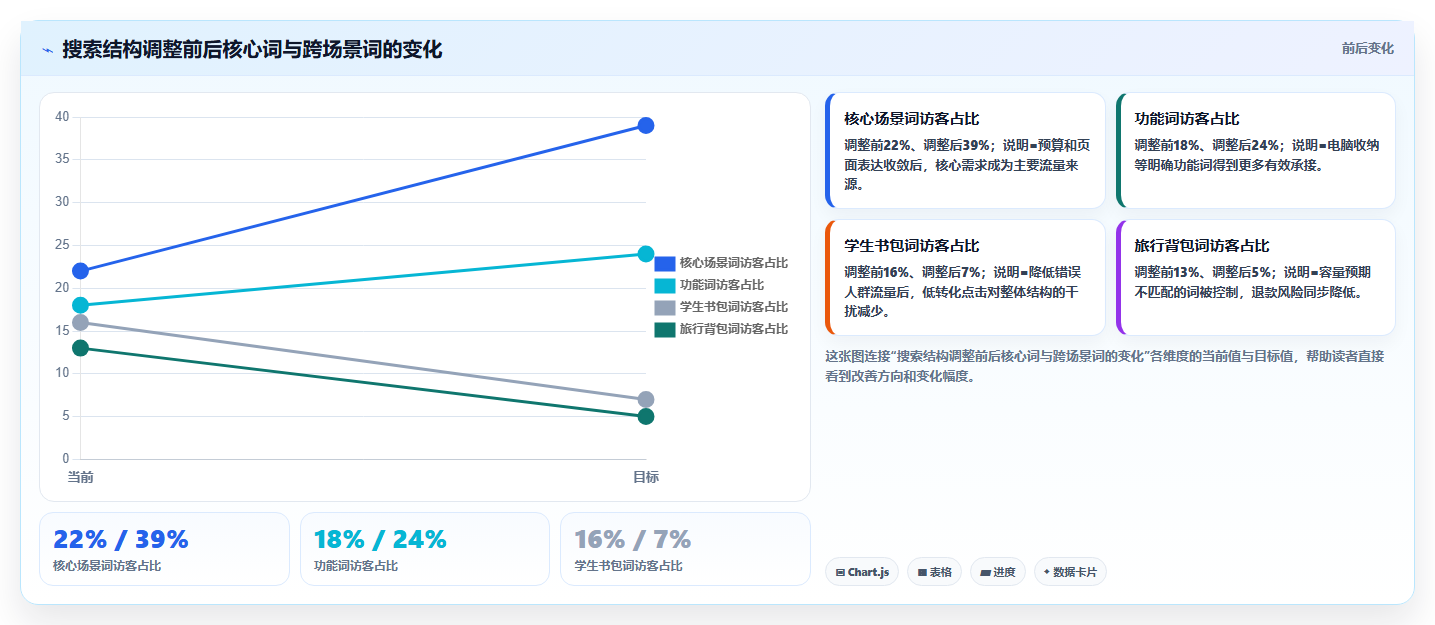
Task: Open the 旅行背包词访客占比 detail card
Action: click(x=1255, y=278)
